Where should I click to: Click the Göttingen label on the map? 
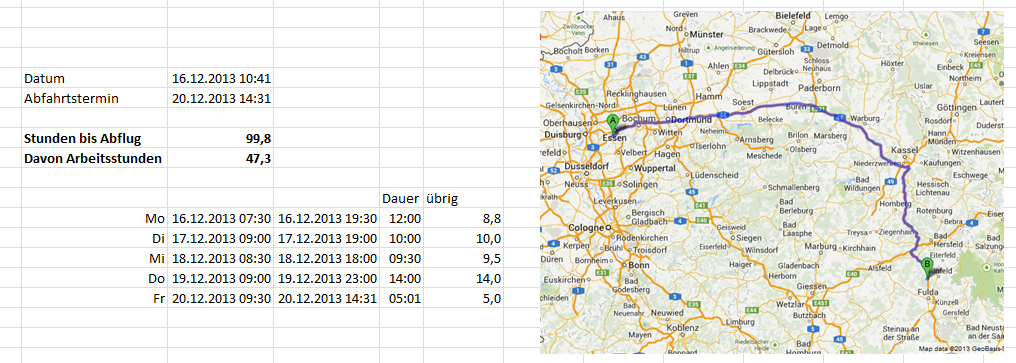click(955, 107)
